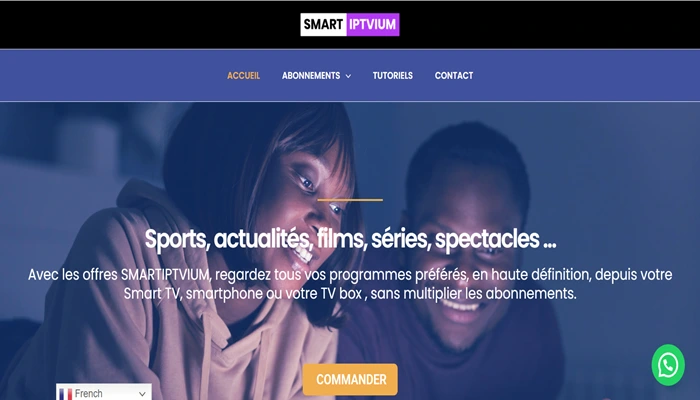Open the Contact menu item
The width and height of the screenshot is (700, 400).
454,75
